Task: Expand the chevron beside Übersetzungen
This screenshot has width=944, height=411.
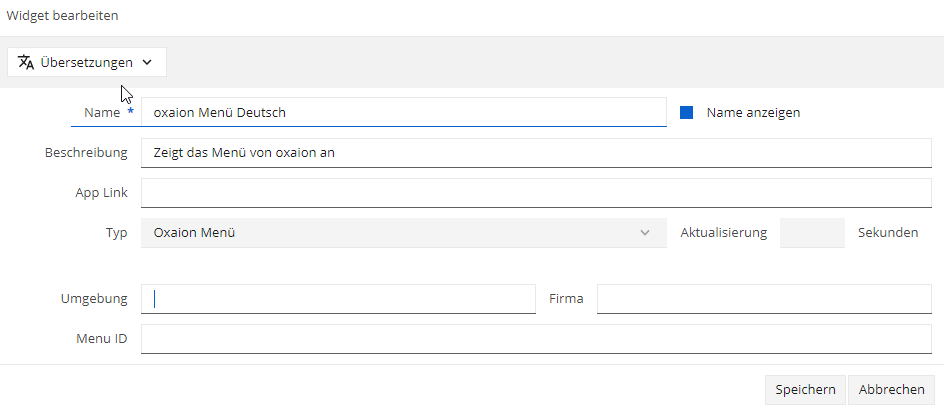Action: 148,62
